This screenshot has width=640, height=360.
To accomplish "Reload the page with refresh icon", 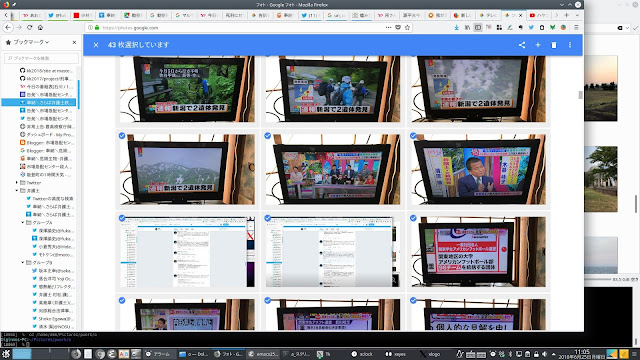I will (x=29, y=27).
